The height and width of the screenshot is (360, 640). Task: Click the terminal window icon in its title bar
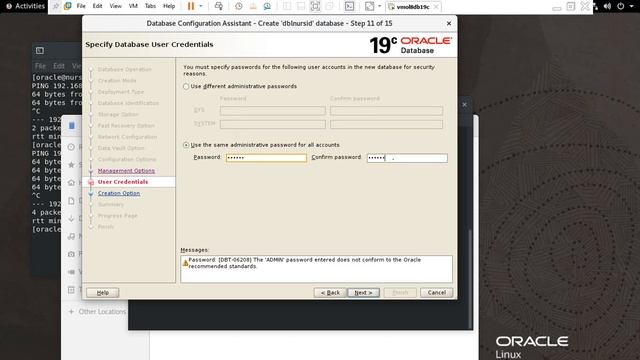click(x=40, y=51)
